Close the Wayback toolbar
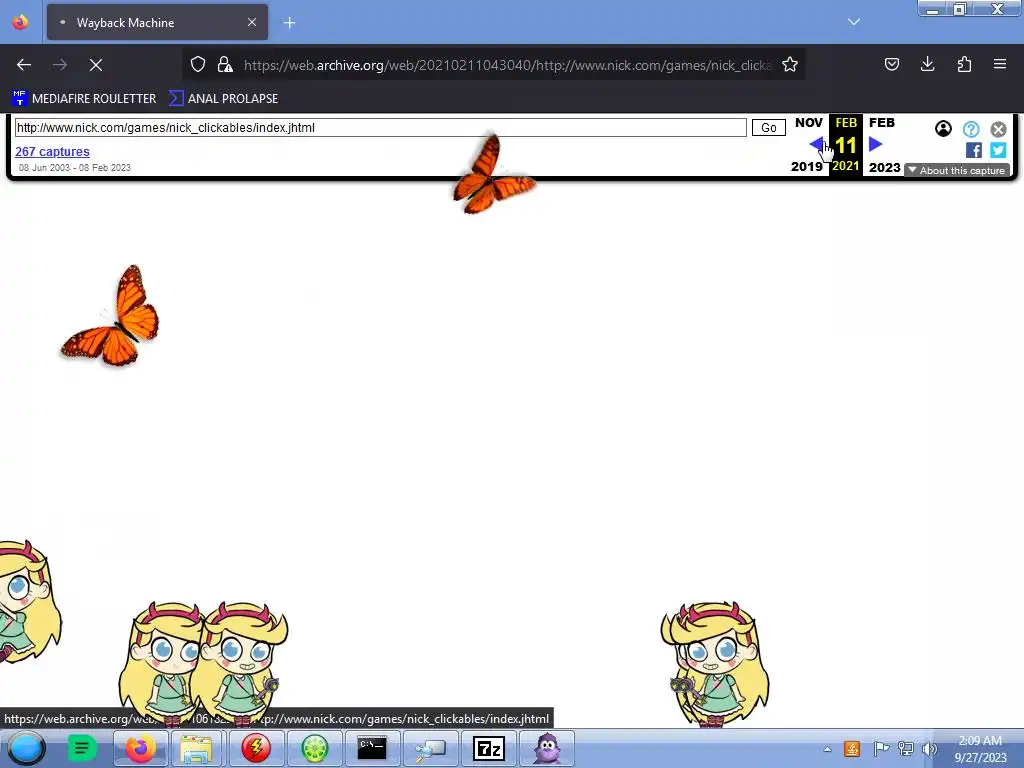 click(999, 129)
